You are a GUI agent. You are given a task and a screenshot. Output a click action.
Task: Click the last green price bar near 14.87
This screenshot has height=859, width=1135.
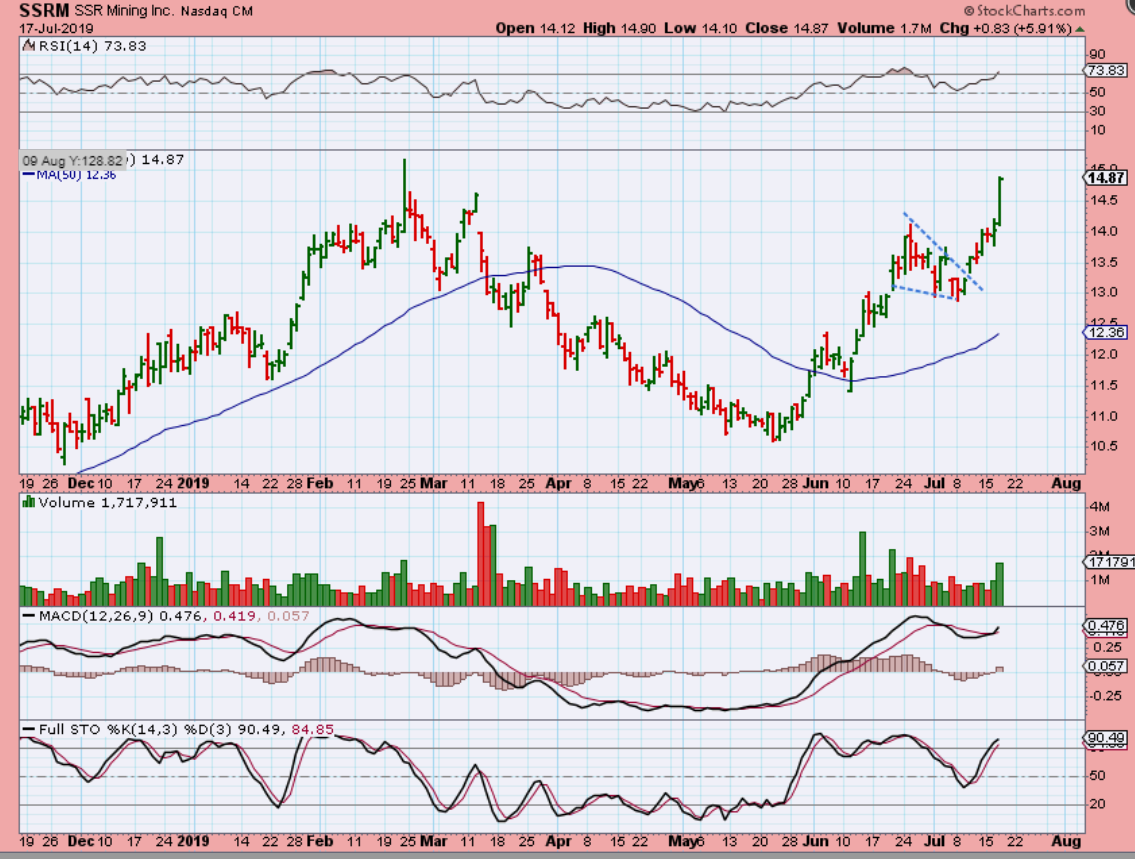[1000, 200]
